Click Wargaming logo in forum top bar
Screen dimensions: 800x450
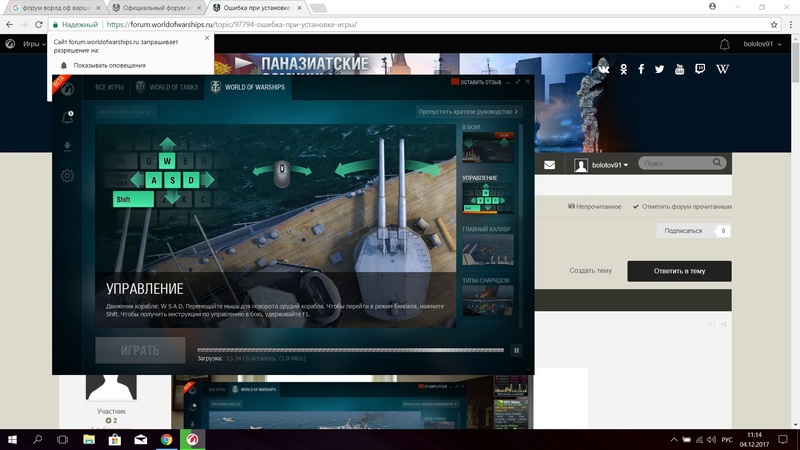(x=10, y=44)
